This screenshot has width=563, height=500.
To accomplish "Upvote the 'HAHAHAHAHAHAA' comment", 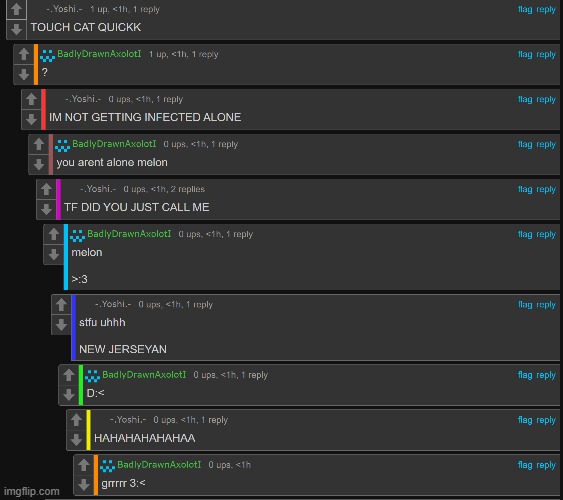I will [76, 420].
